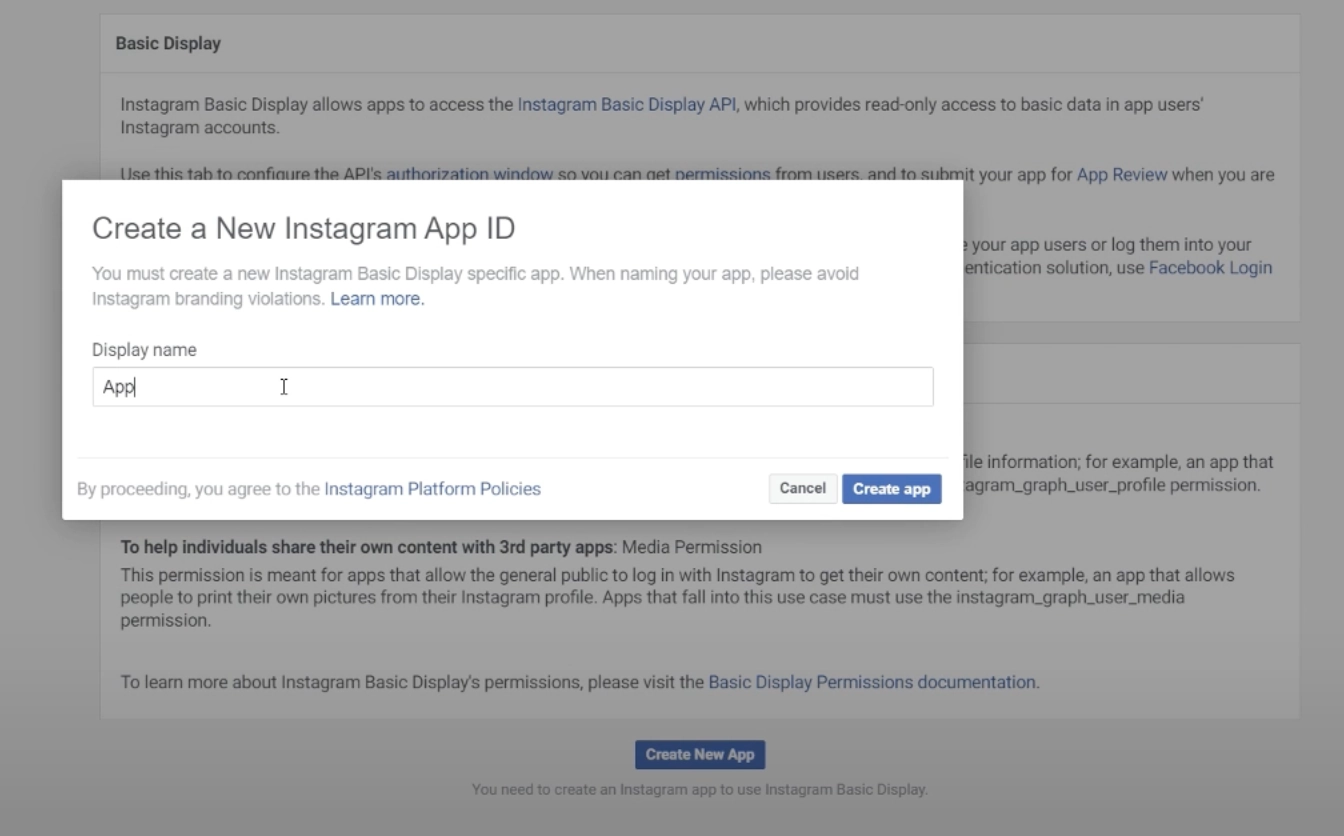Open the Basic Display Permissions documentation link
Viewport: 1344px width, 836px height.
[x=872, y=682]
